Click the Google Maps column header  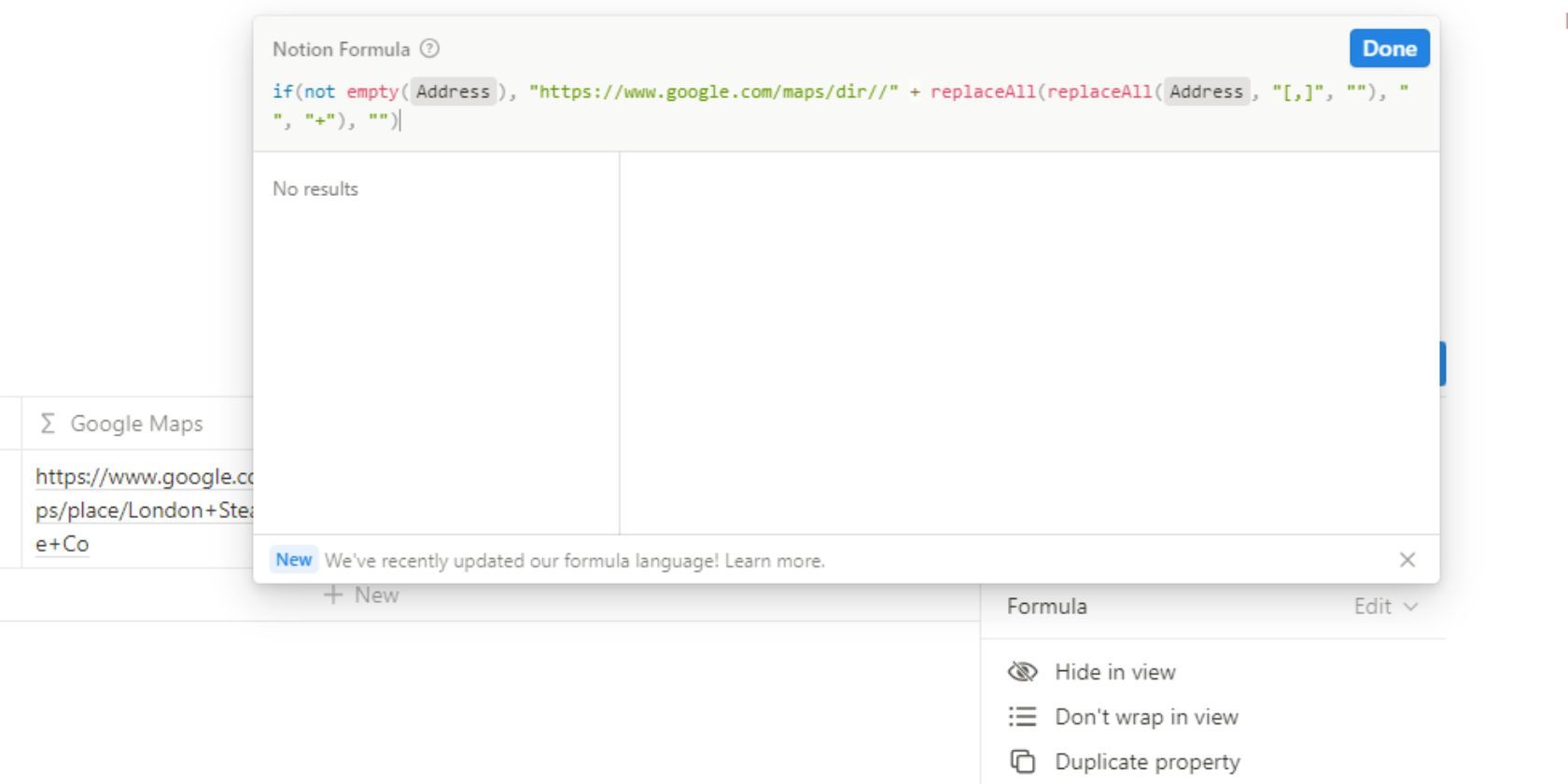pos(136,424)
